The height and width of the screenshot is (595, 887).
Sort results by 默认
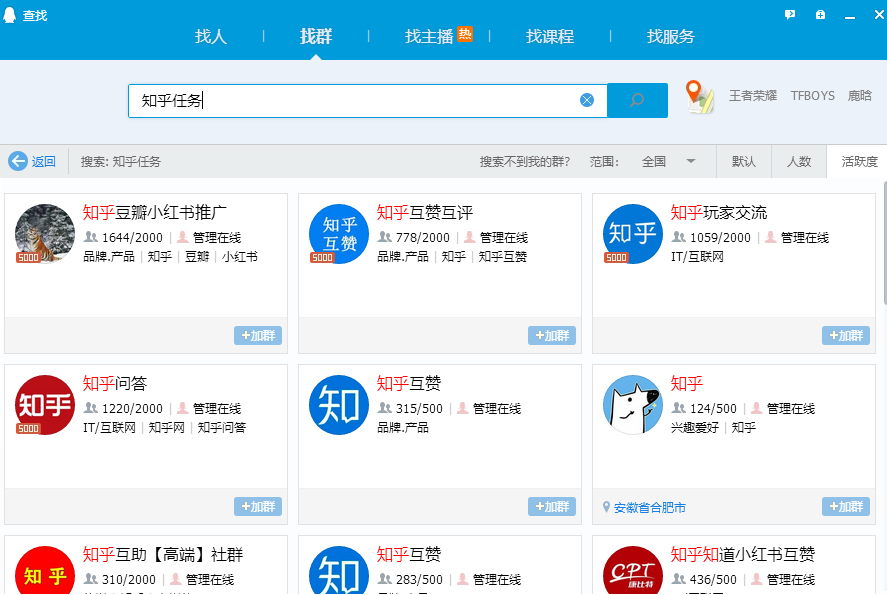(x=744, y=161)
